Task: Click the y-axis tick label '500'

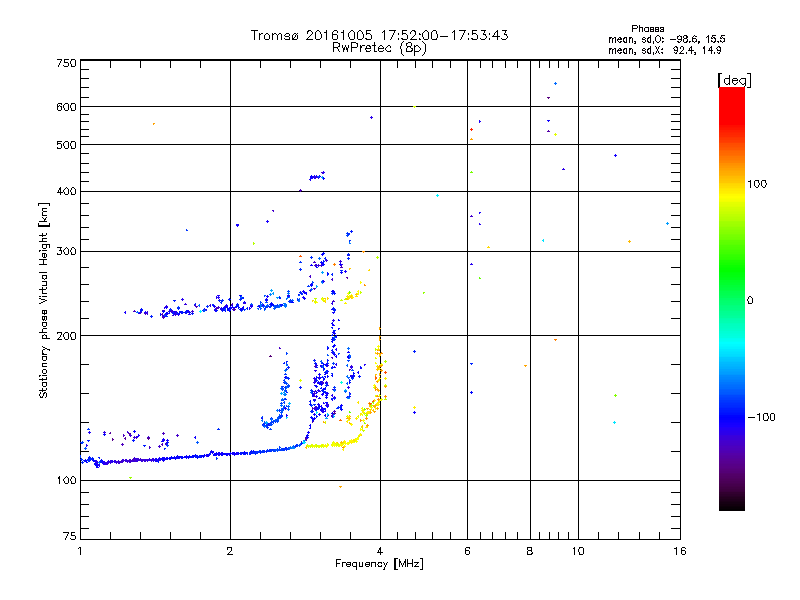Action: click(66, 145)
